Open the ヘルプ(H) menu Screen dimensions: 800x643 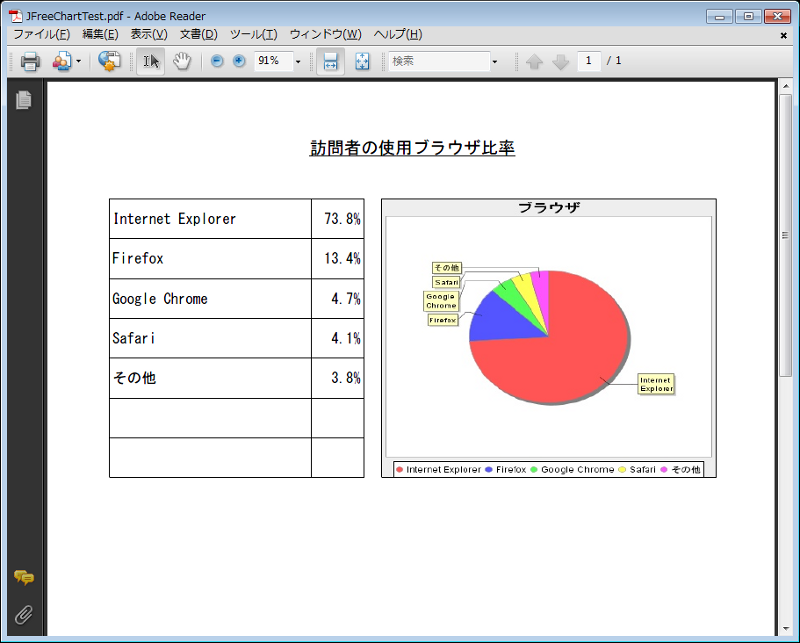click(398, 34)
